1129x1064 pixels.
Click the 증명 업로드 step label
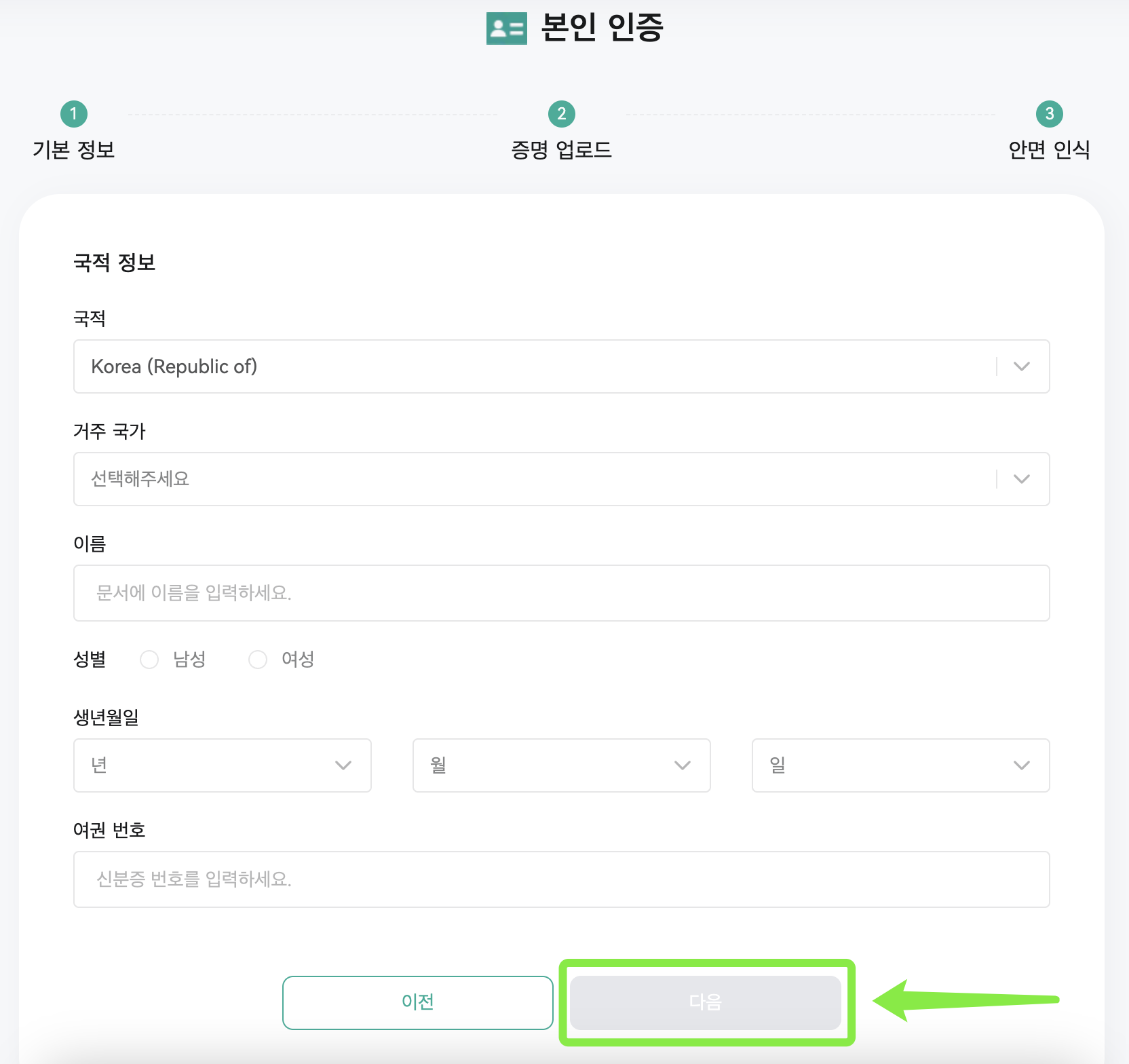[562, 150]
